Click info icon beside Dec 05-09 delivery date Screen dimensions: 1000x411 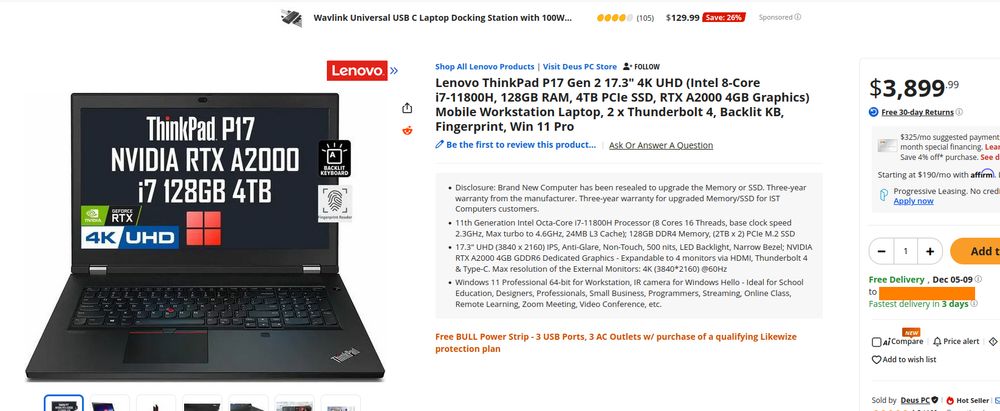coord(978,280)
